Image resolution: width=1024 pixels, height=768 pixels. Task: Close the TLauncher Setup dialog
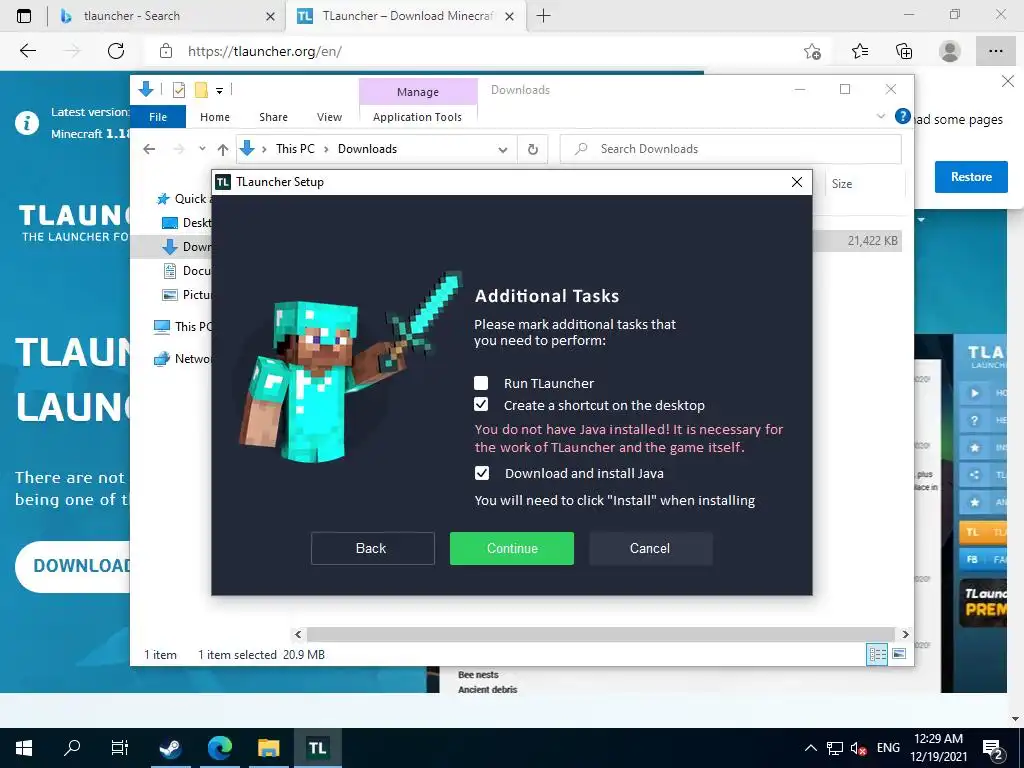click(797, 182)
